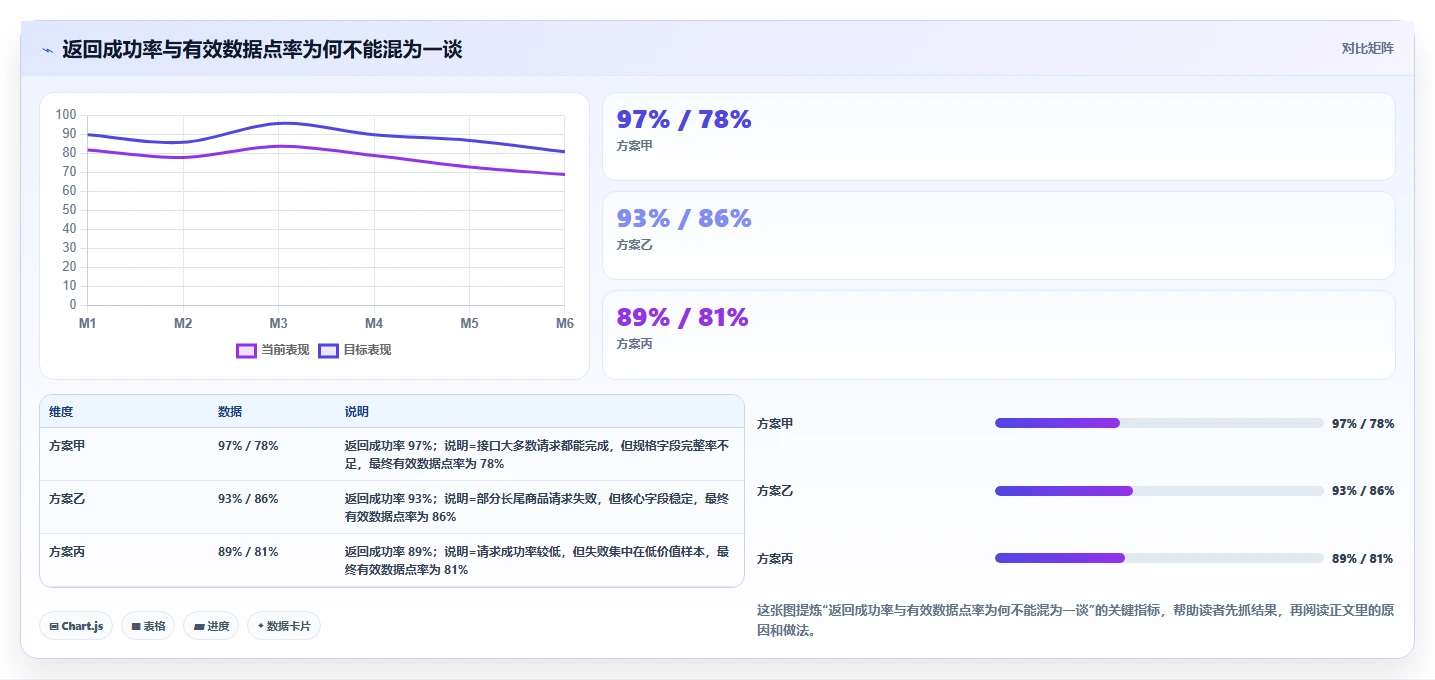Click the 50 tick on the chart y-axis
Image resolution: width=1435 pixels, height=680 pixels.
(69, 210)
